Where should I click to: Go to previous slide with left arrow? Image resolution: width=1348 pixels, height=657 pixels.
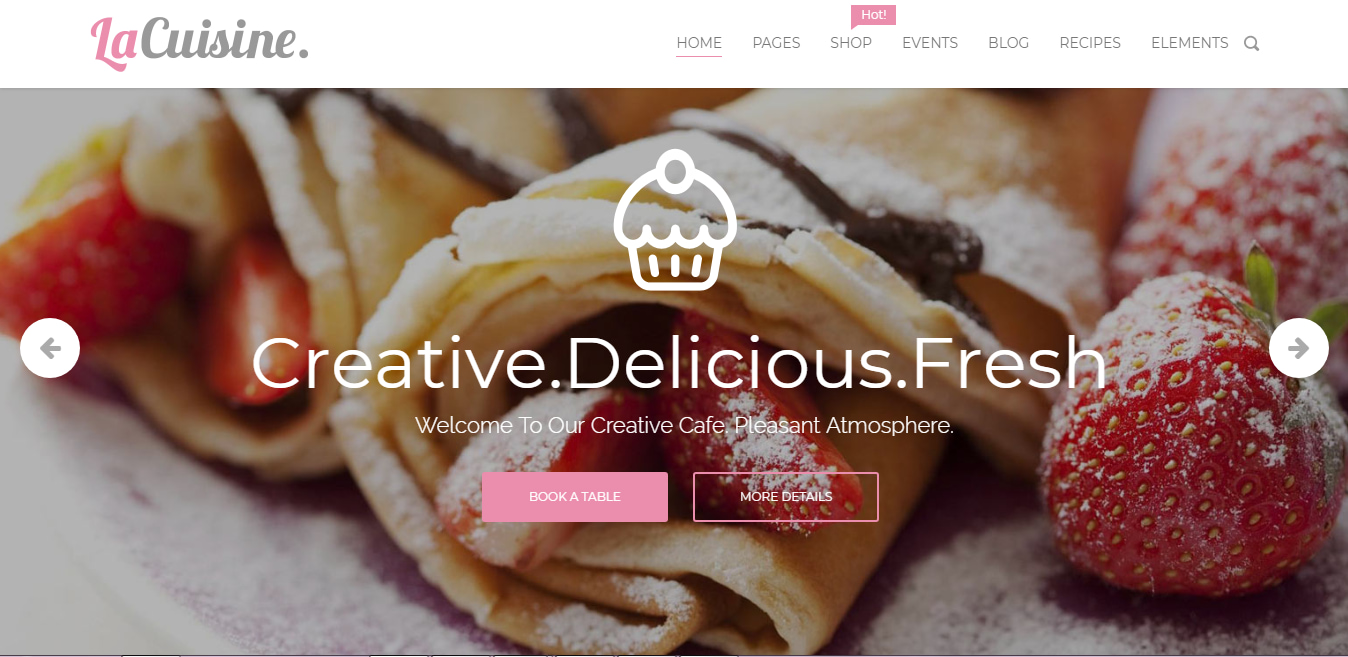[50, 348]
